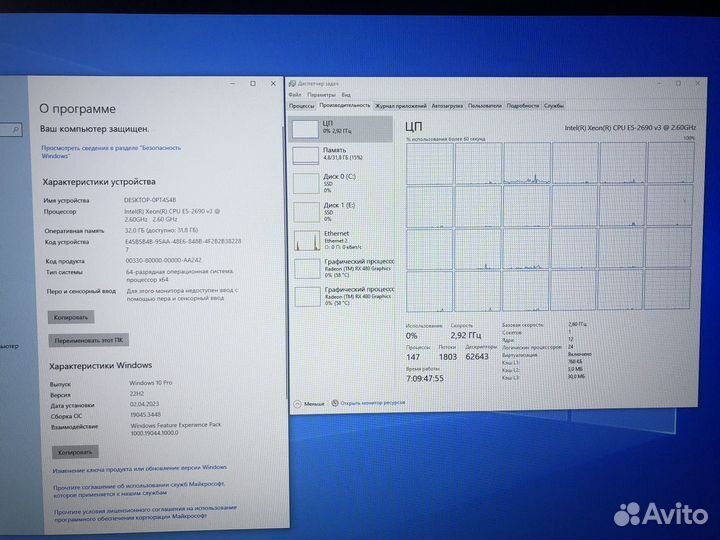Image resolution: width=720 pixels, height=540 pixels.
Task: Switch to the Автозагрузка tab
Action: click(447, 106)
